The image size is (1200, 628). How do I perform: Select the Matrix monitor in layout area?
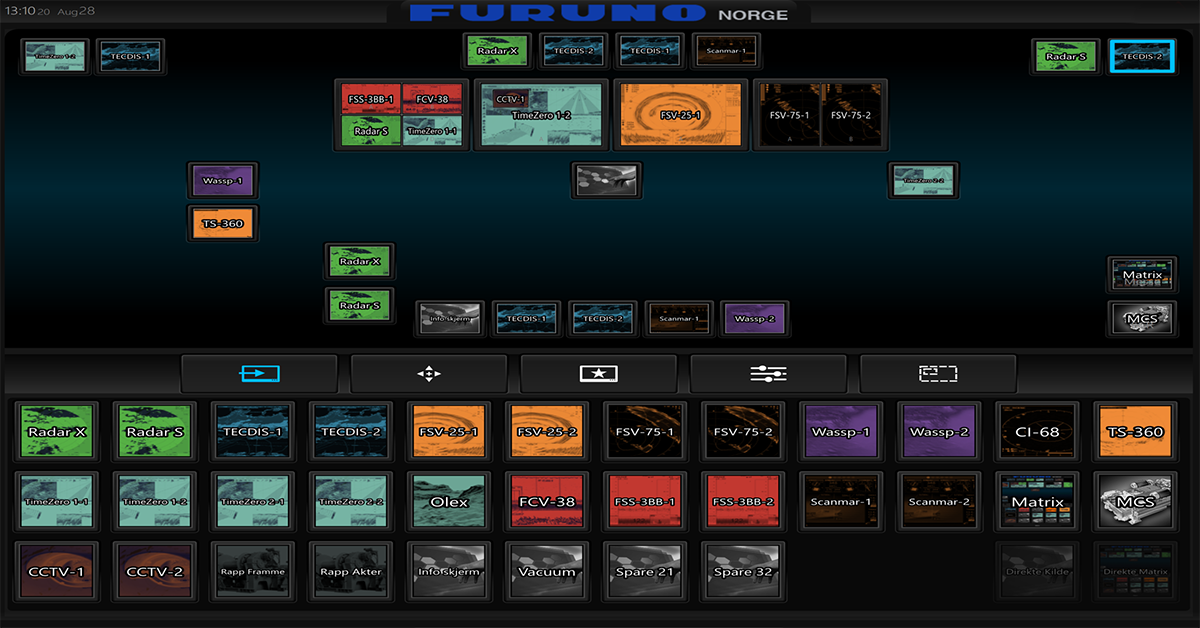(1142, 274)
